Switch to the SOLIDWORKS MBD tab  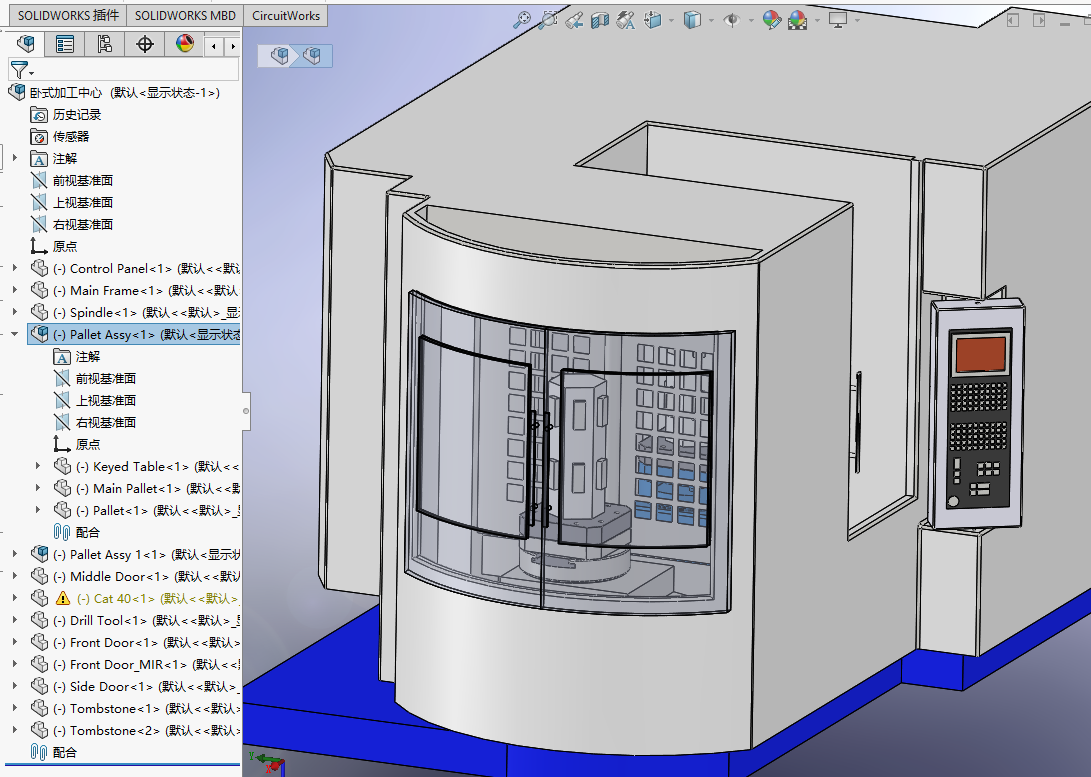click(x=185, y=16)
